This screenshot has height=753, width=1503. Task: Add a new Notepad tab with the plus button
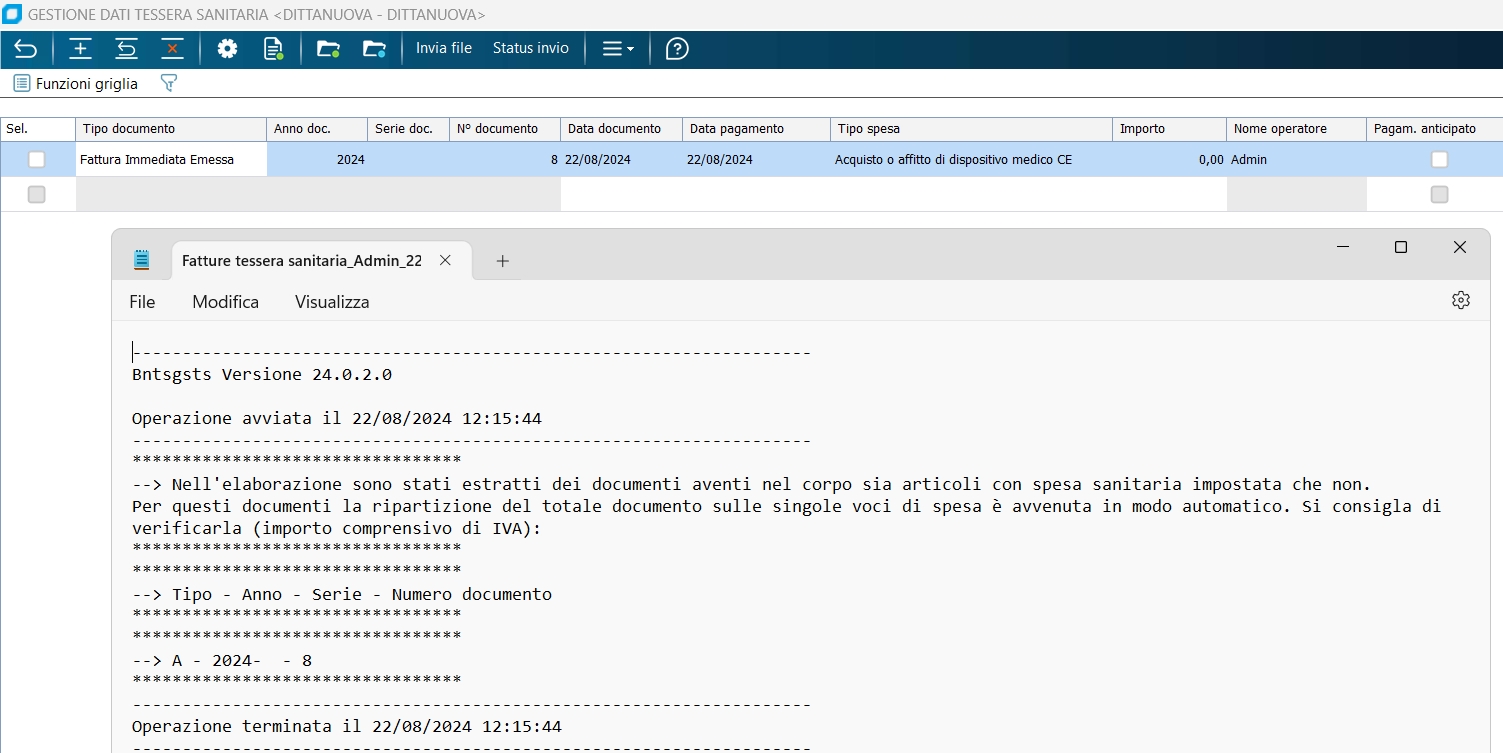coord(503,261)
